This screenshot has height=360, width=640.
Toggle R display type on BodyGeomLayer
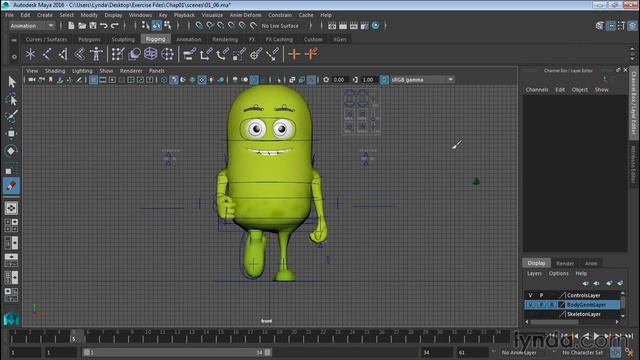[x=552, y=304]
